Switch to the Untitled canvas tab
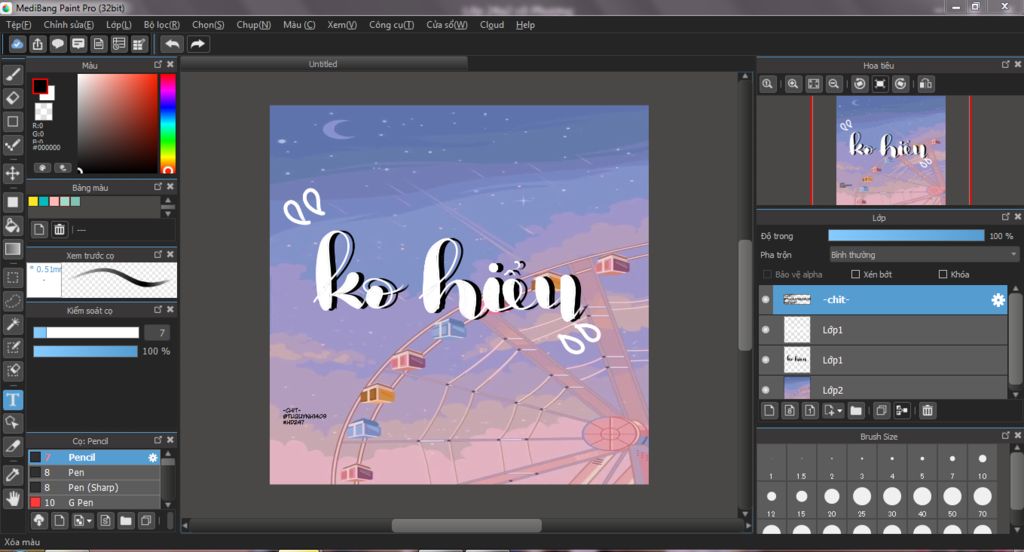 [324, 64]
